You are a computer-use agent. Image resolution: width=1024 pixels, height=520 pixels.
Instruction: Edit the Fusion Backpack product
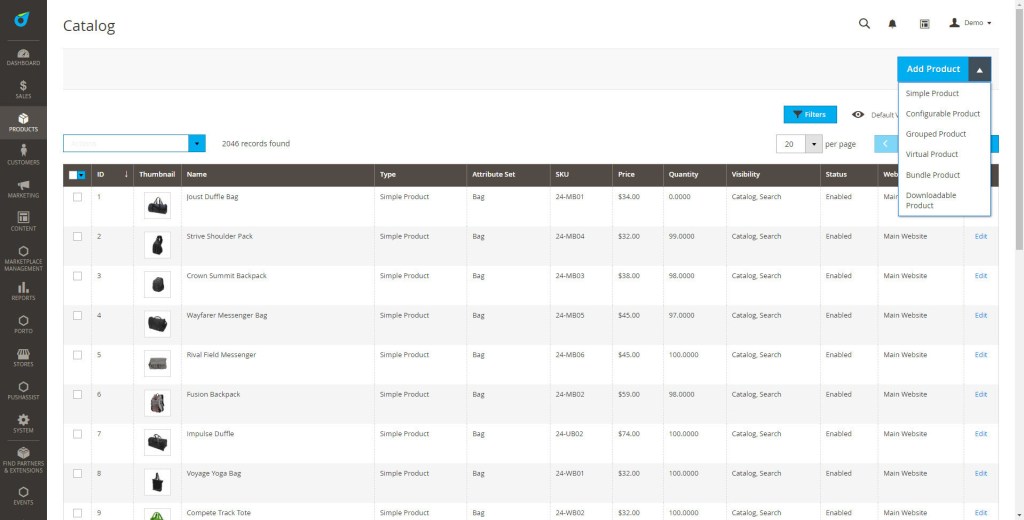(980, 395)
